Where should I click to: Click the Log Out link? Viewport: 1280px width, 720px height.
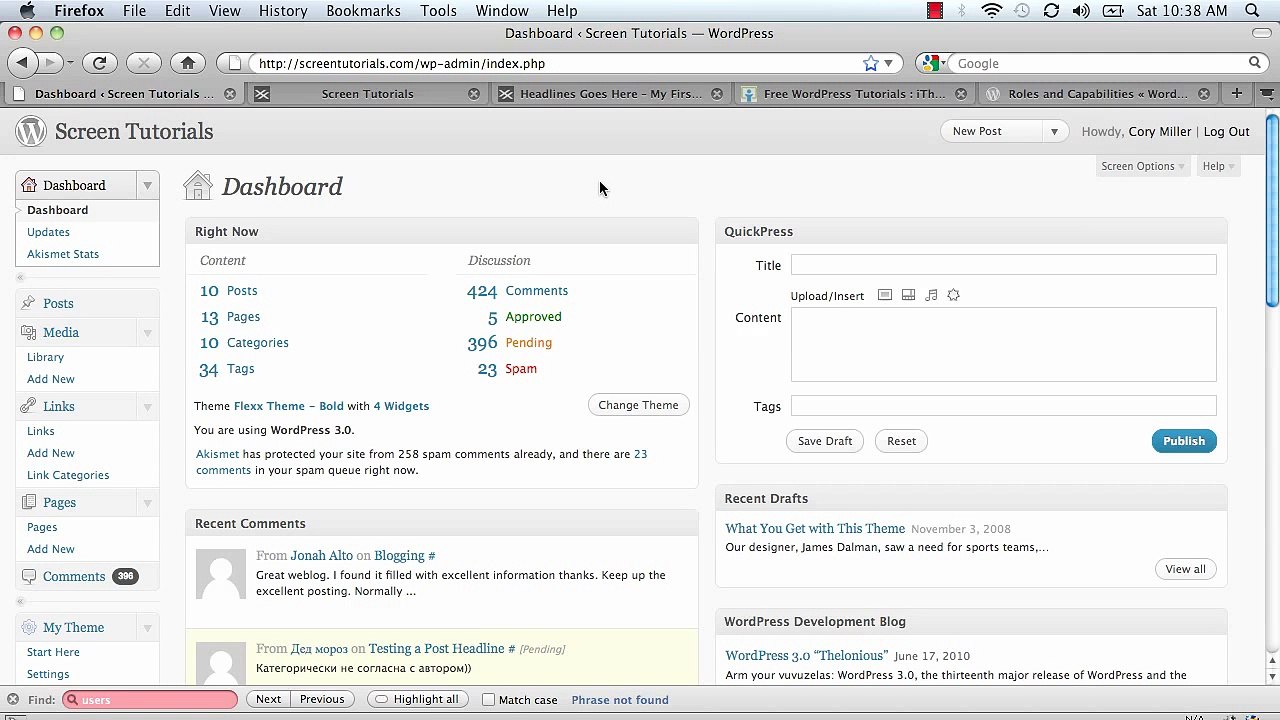1226,131
